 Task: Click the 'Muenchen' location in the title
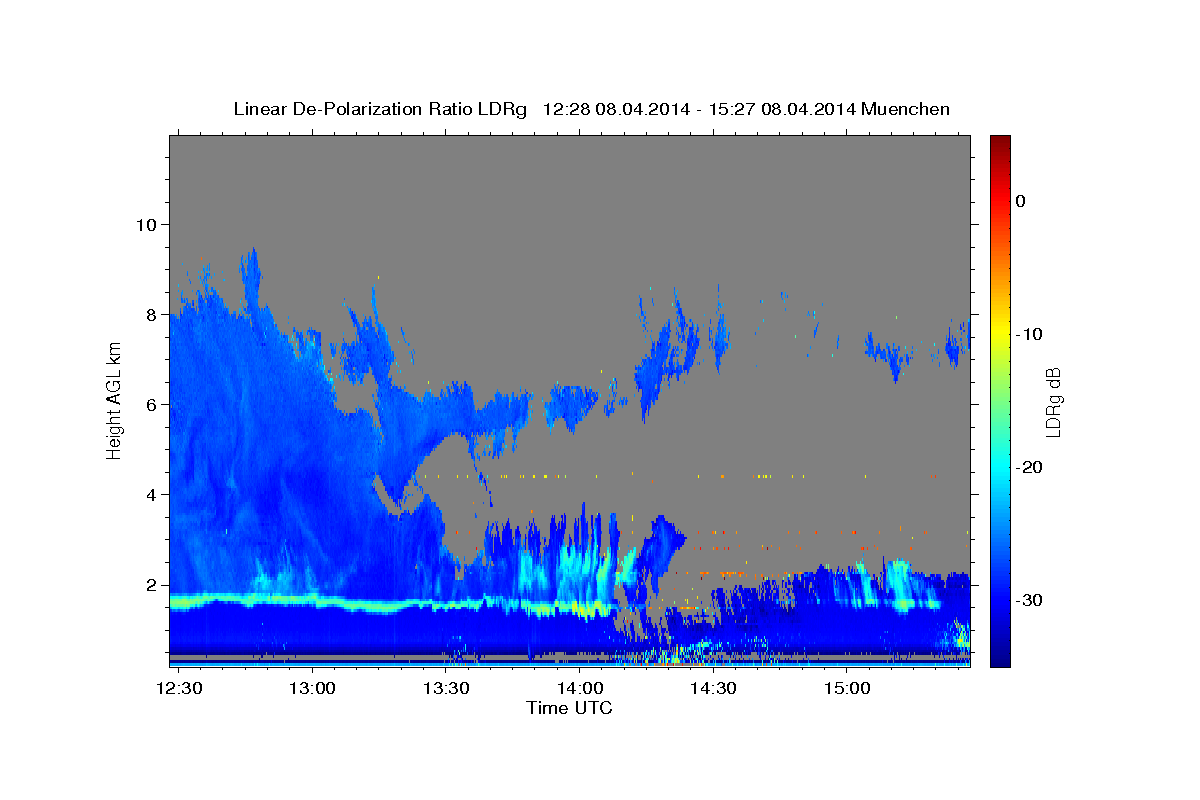(x=906, y=109)
